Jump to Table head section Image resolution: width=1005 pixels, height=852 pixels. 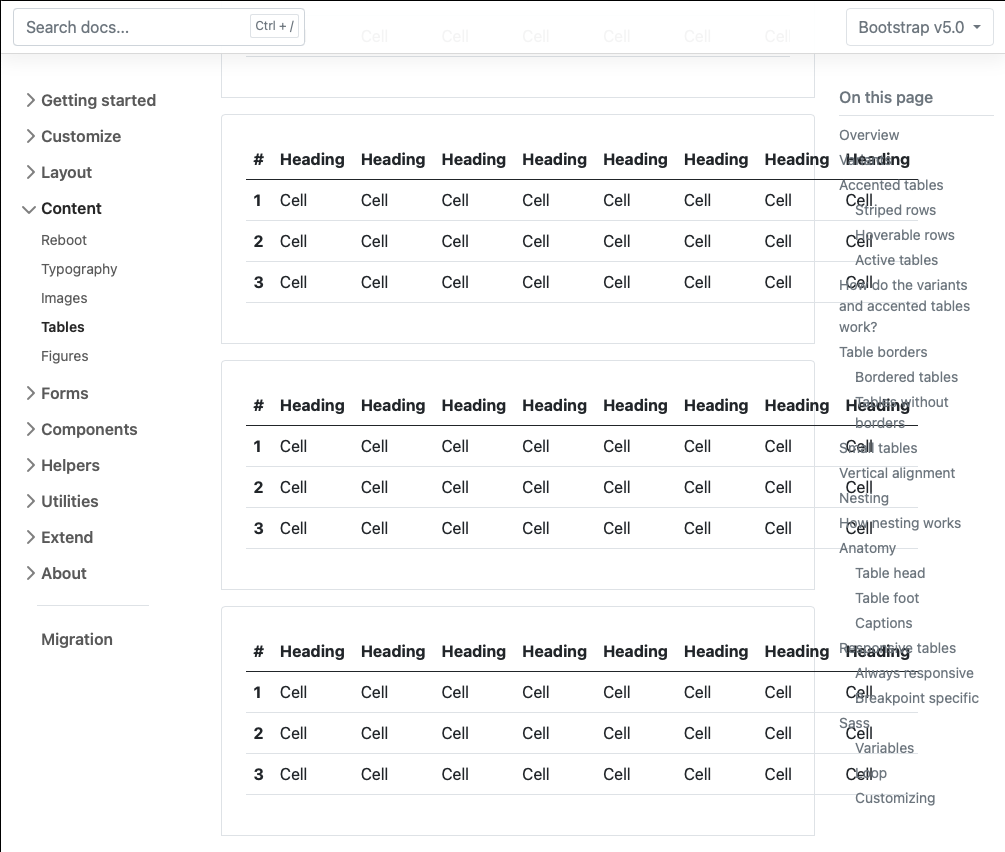(x=890, y=573)
